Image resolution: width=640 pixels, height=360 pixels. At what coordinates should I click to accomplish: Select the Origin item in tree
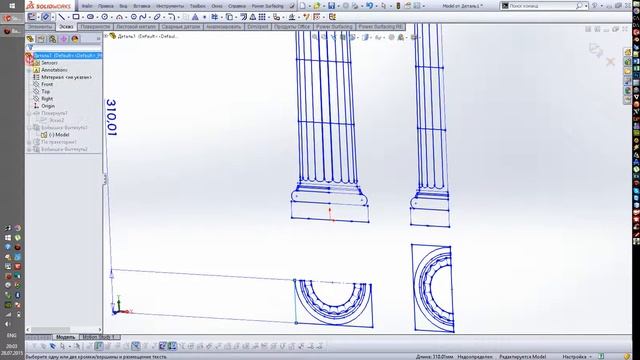click(x=48, y=106)
